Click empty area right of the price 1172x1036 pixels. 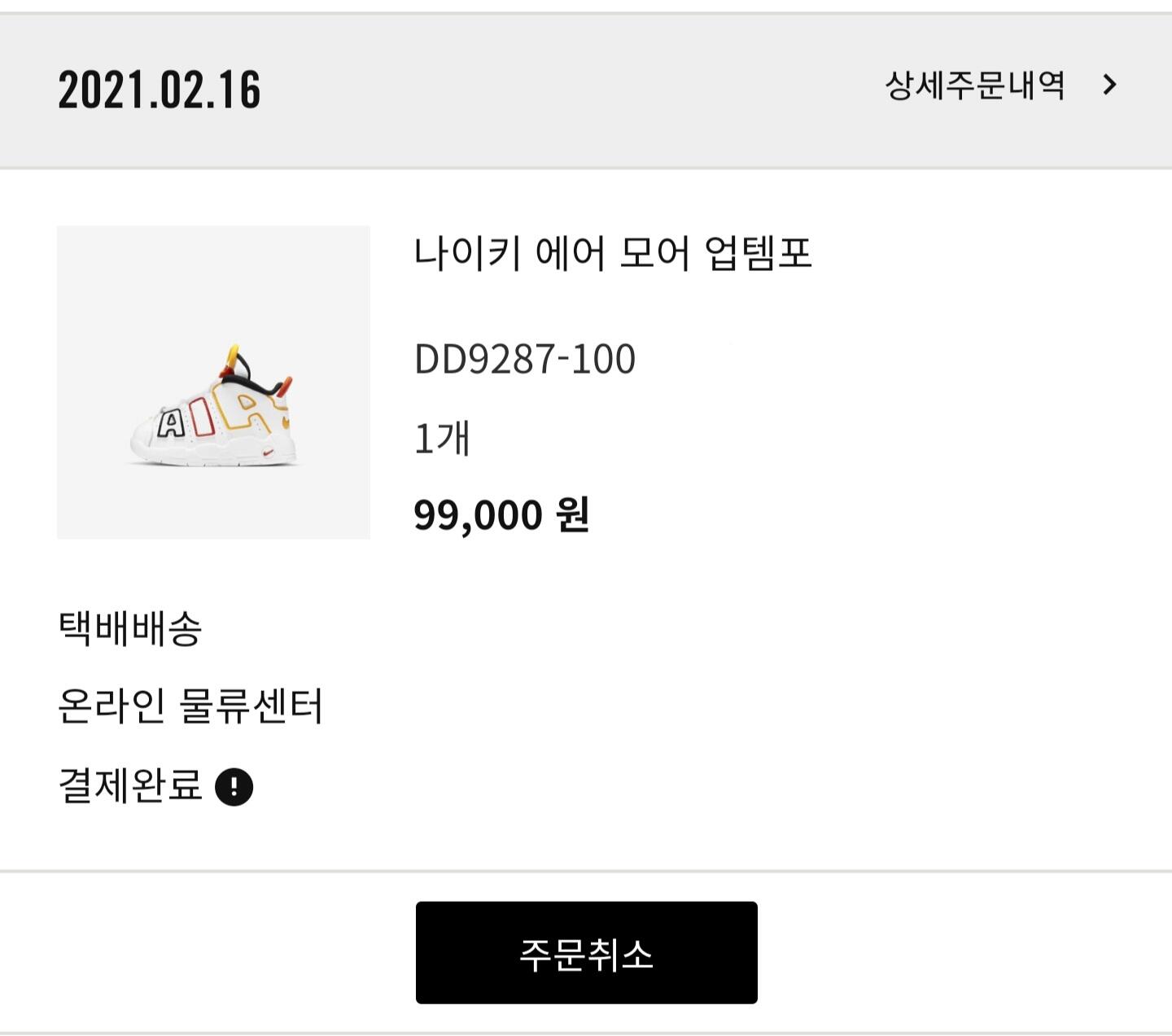(x=855, y=515)
